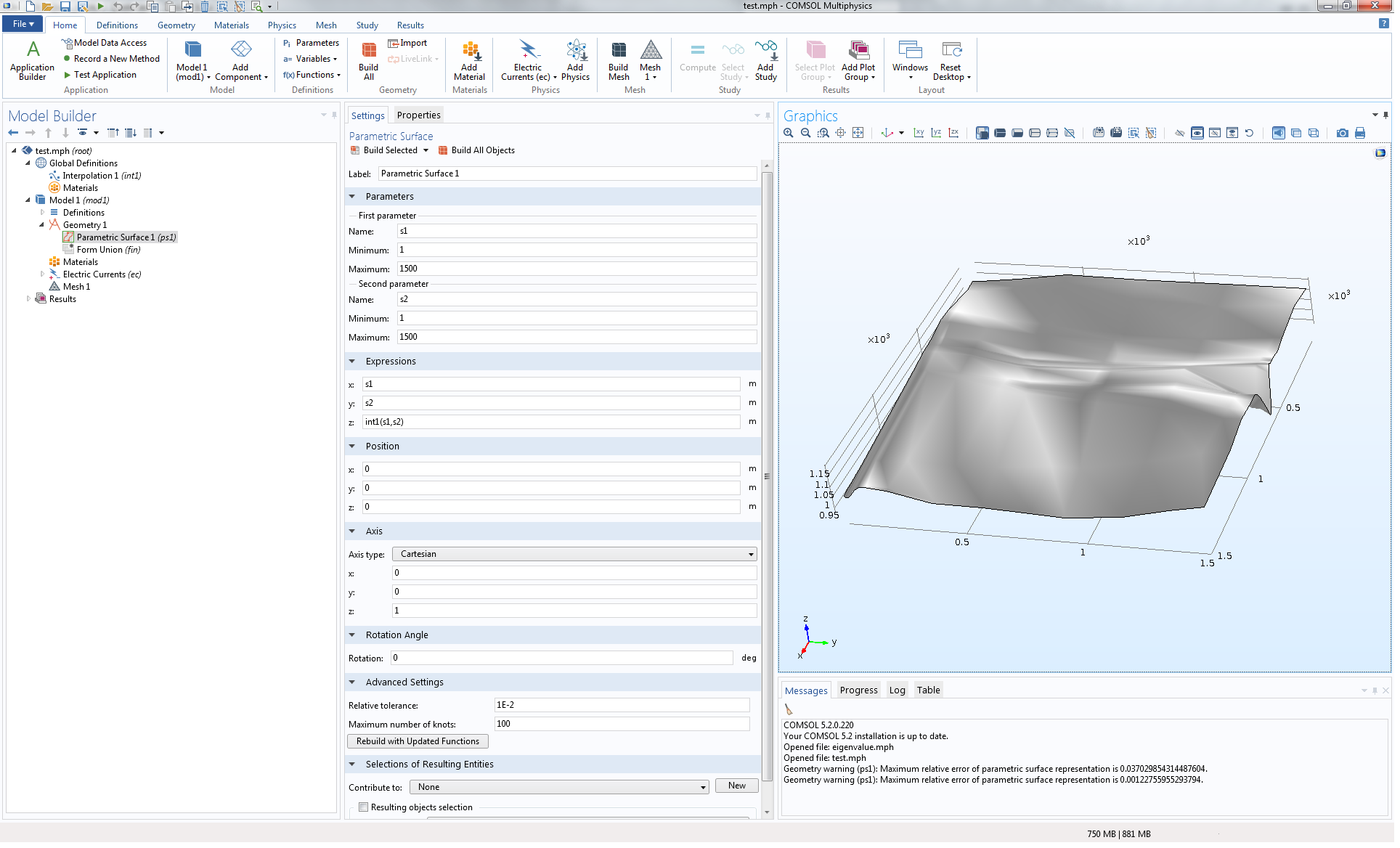The image size is (1400, 848).
Task: Open the Application Builder
Action: pyautogui.click(x=32, y=61)
